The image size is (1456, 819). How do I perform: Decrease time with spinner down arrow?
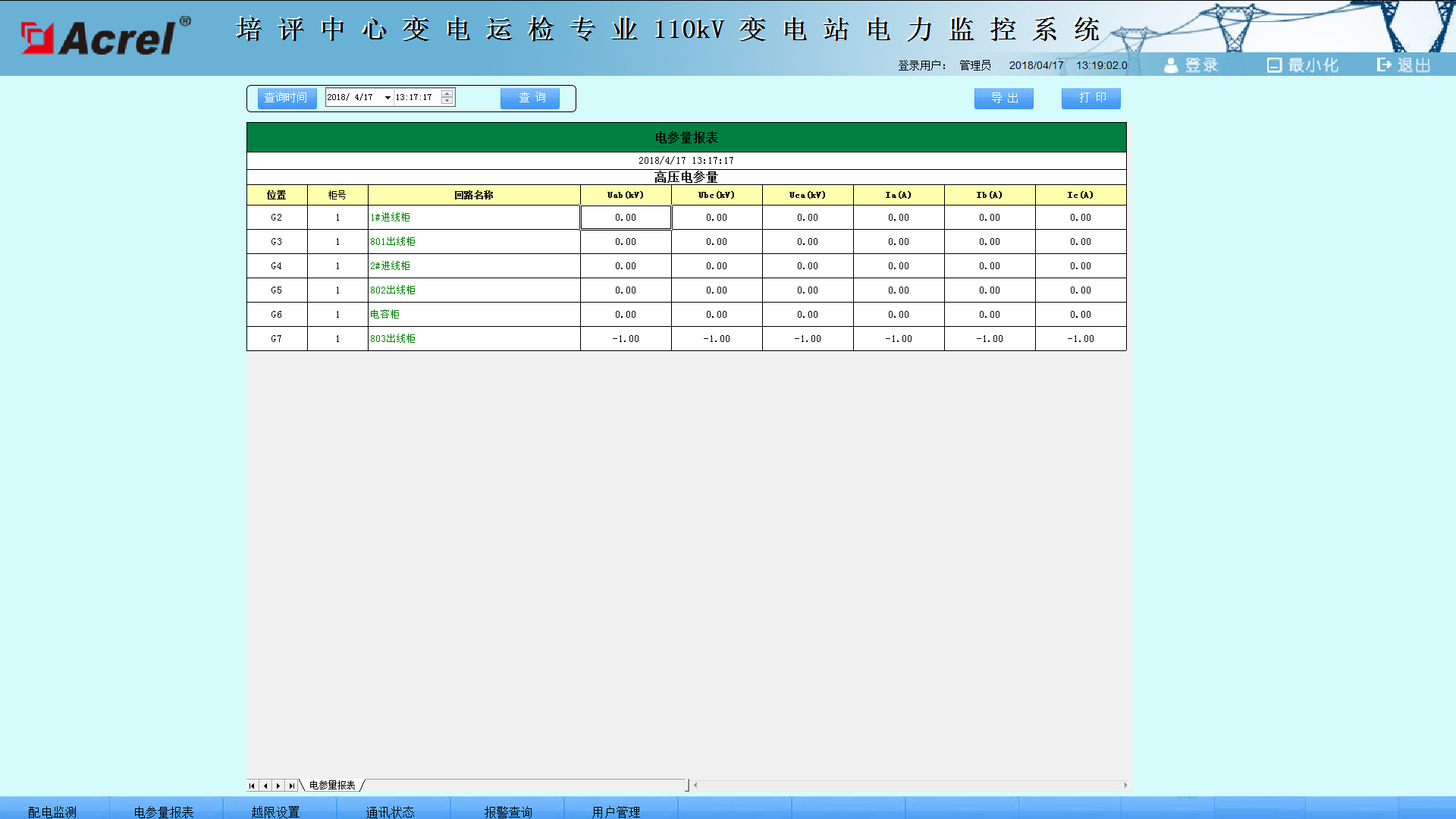coord(447,101)
